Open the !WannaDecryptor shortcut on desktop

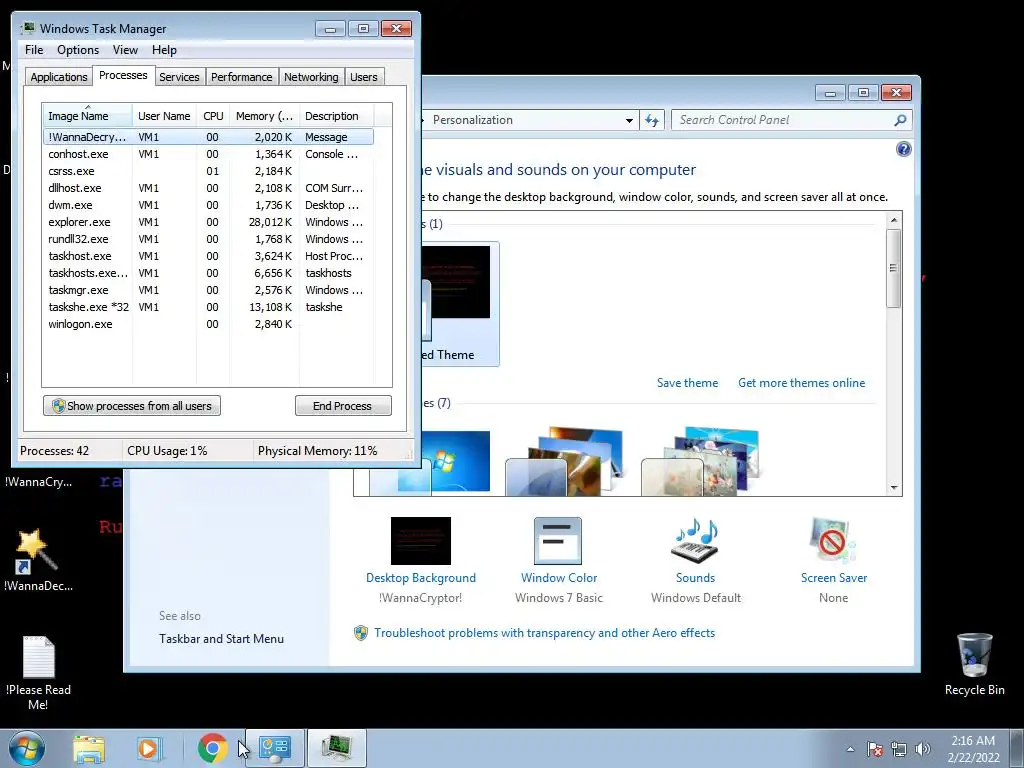click(x=39, y=560)
